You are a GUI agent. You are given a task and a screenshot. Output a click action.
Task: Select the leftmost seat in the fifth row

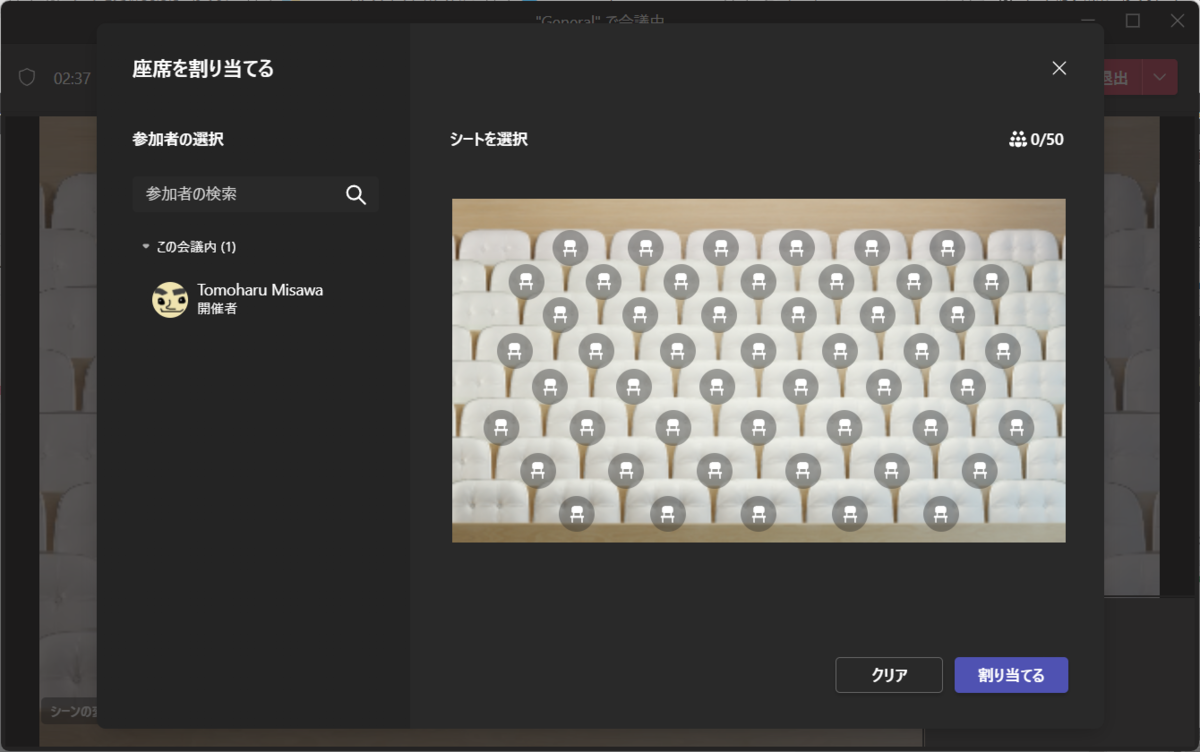click(549, 386)
